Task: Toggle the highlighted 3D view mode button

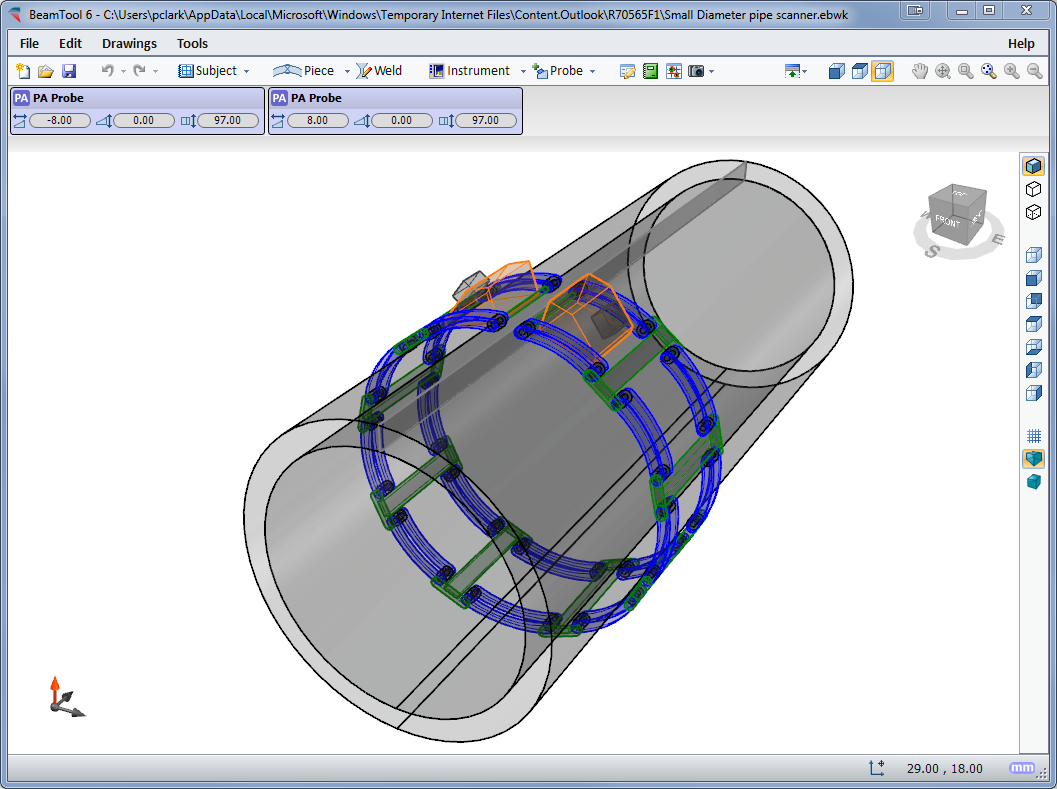Action: pos(882,71)
